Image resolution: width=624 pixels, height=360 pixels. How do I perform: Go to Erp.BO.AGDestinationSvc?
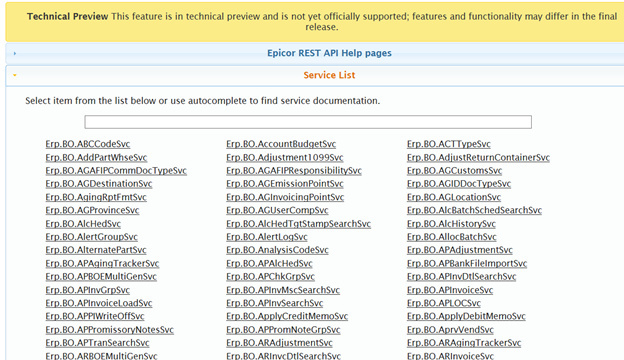coord(99,184)
